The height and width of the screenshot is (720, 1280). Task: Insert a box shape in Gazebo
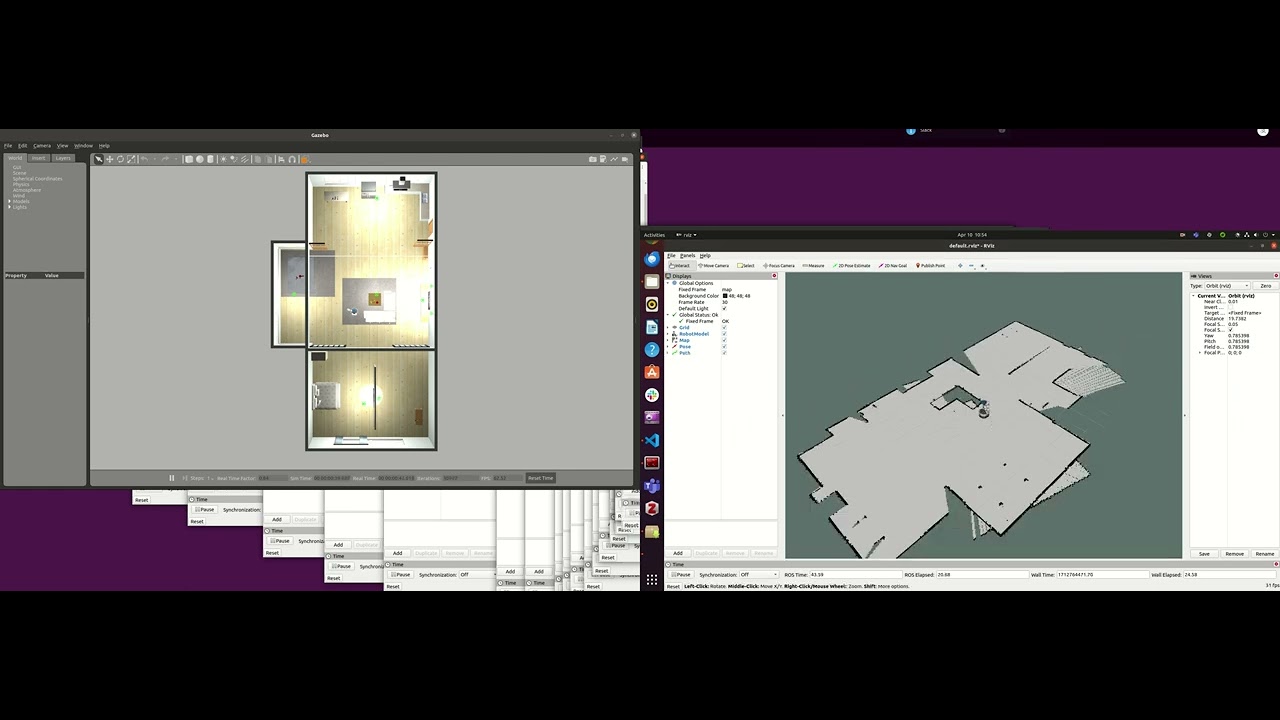pos(188,159)
